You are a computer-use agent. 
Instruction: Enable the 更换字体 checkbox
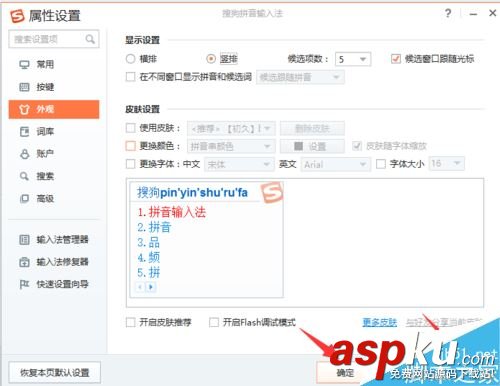point(130,164)
